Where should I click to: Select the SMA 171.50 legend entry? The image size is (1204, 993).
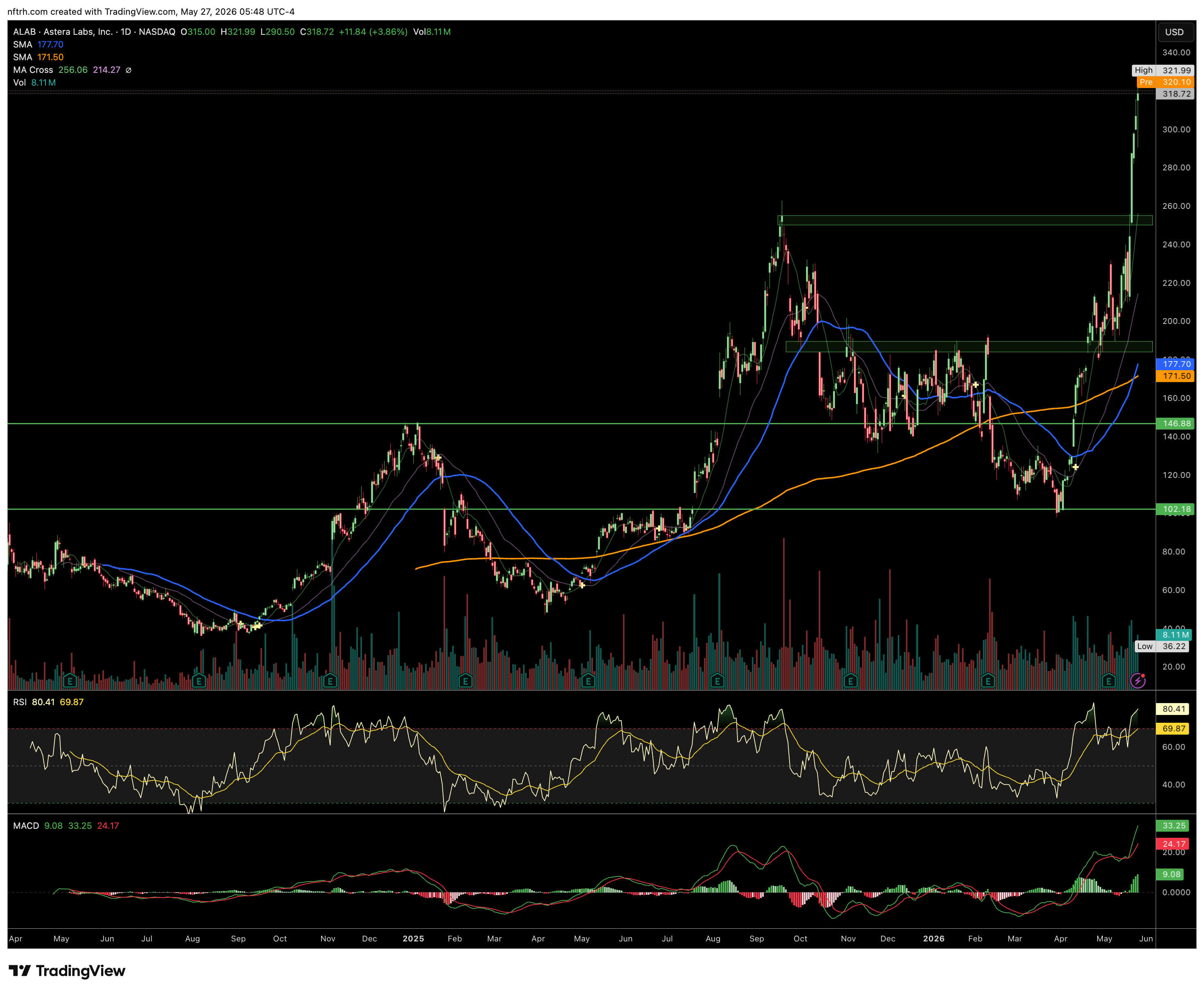[x=38, y=57]
